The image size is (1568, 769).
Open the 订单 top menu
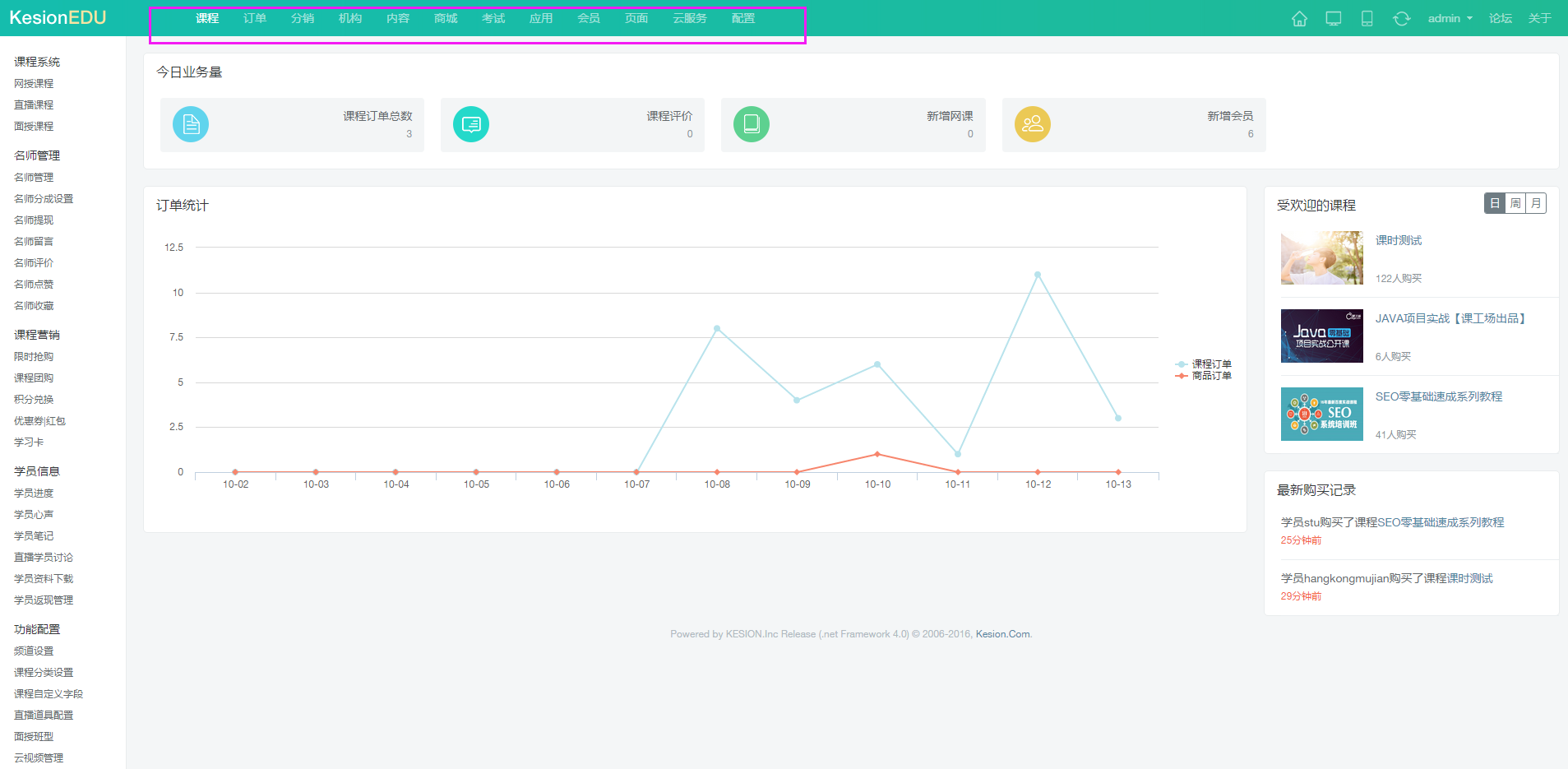pos(255,18)
